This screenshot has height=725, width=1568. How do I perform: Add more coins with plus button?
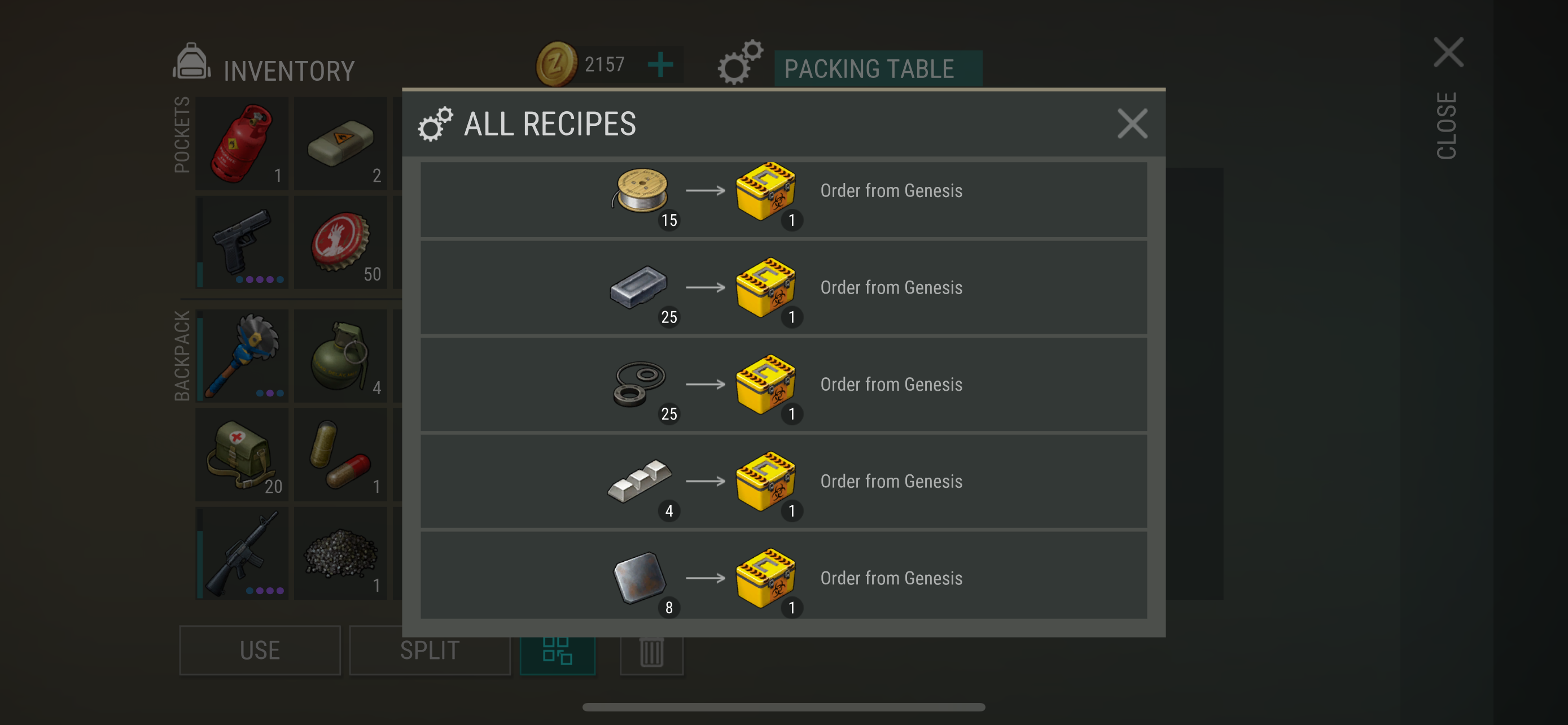point(660,64)
